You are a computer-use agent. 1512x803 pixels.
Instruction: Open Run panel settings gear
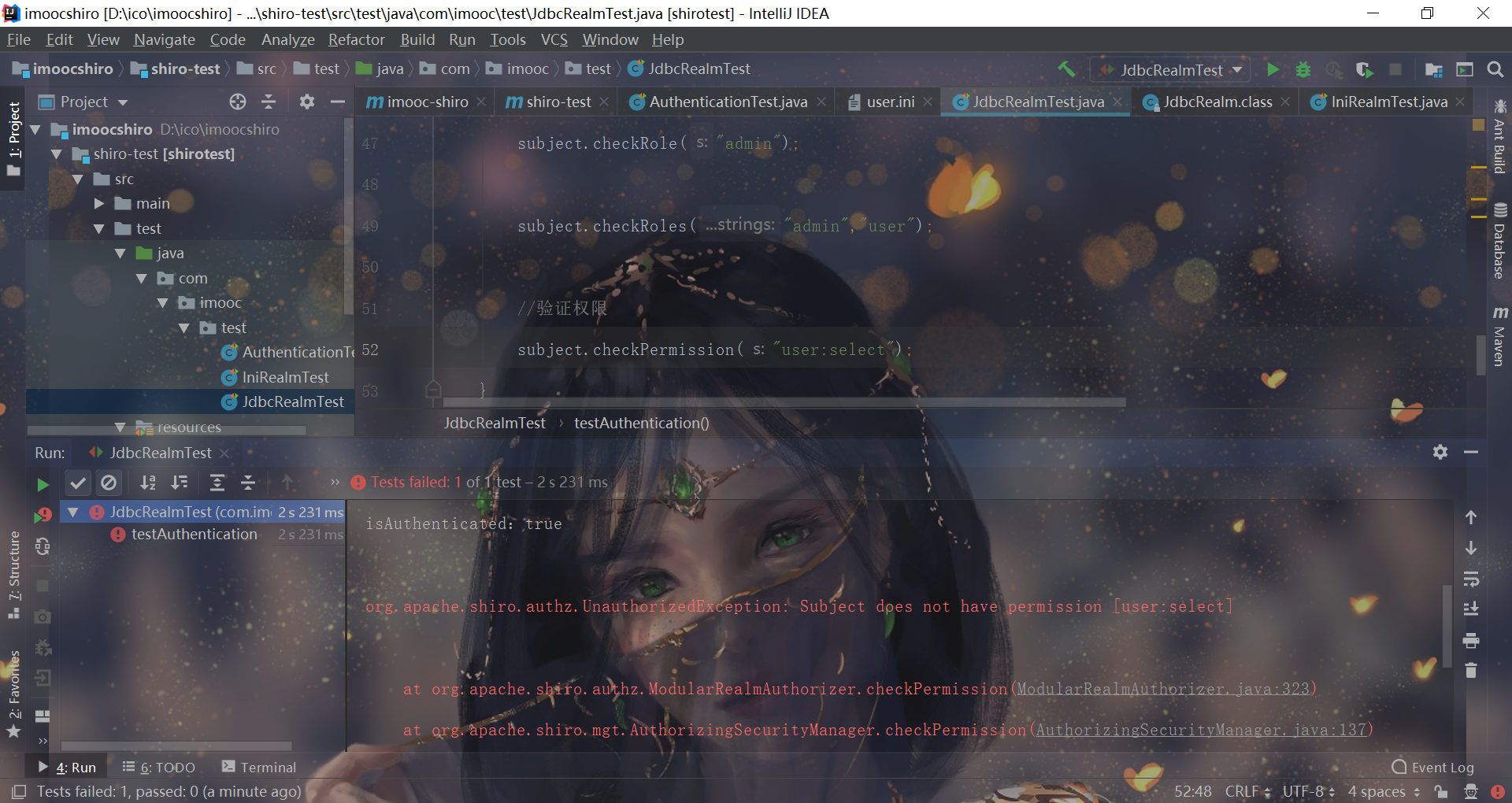pos(1440,452)
